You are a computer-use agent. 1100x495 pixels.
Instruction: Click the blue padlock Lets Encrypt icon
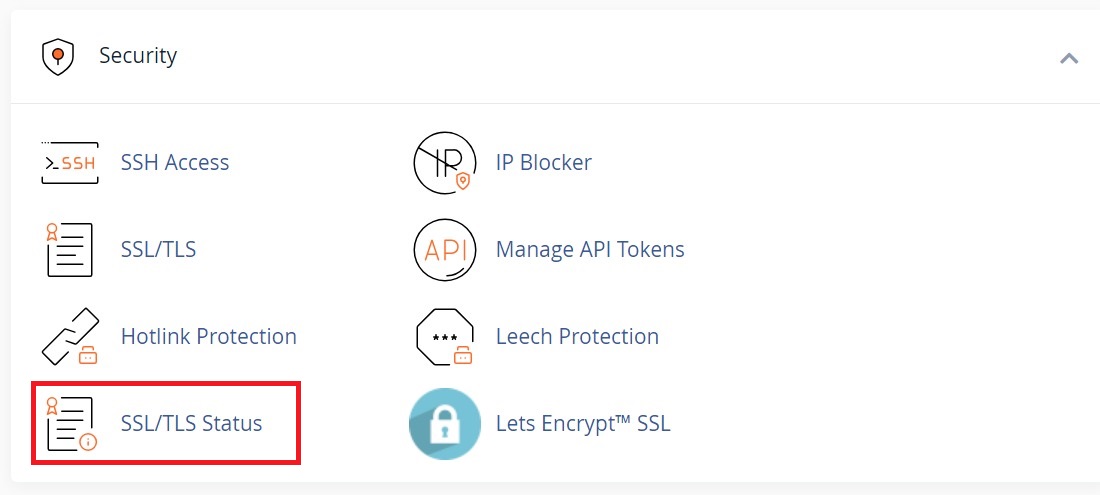click(x=445, y=423)
